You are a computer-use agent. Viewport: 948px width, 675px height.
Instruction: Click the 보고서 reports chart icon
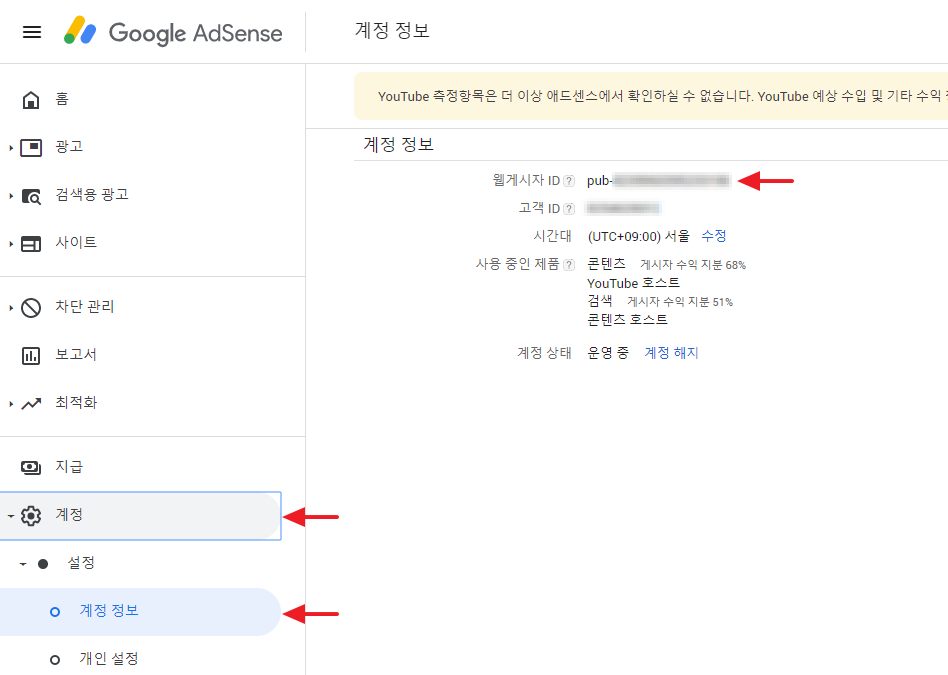pos(31,356)
